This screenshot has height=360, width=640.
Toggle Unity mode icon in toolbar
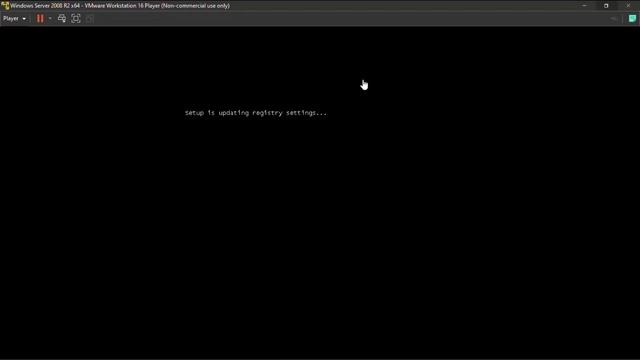[90, 18]
